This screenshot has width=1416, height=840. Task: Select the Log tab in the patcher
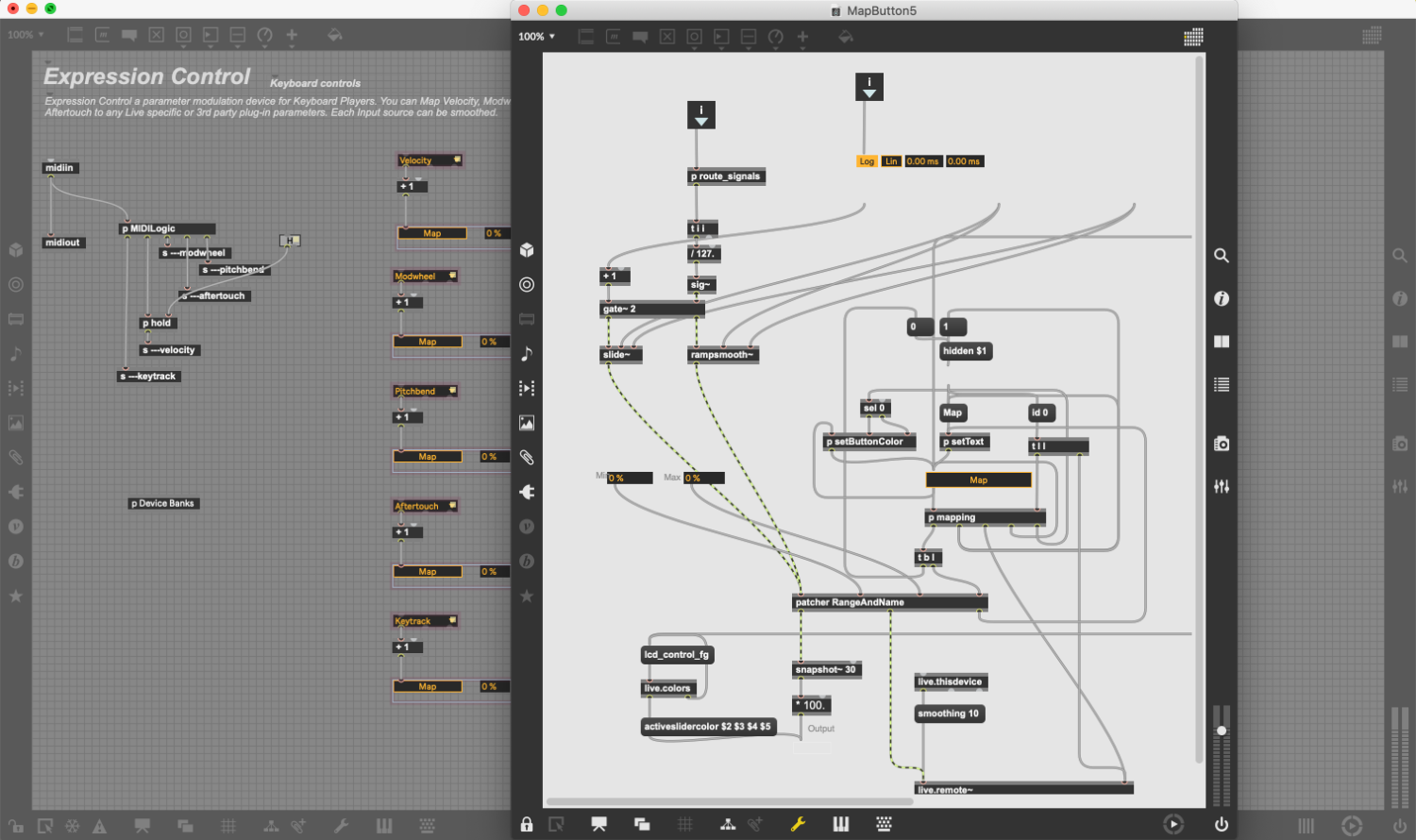[x=867, y=161]
